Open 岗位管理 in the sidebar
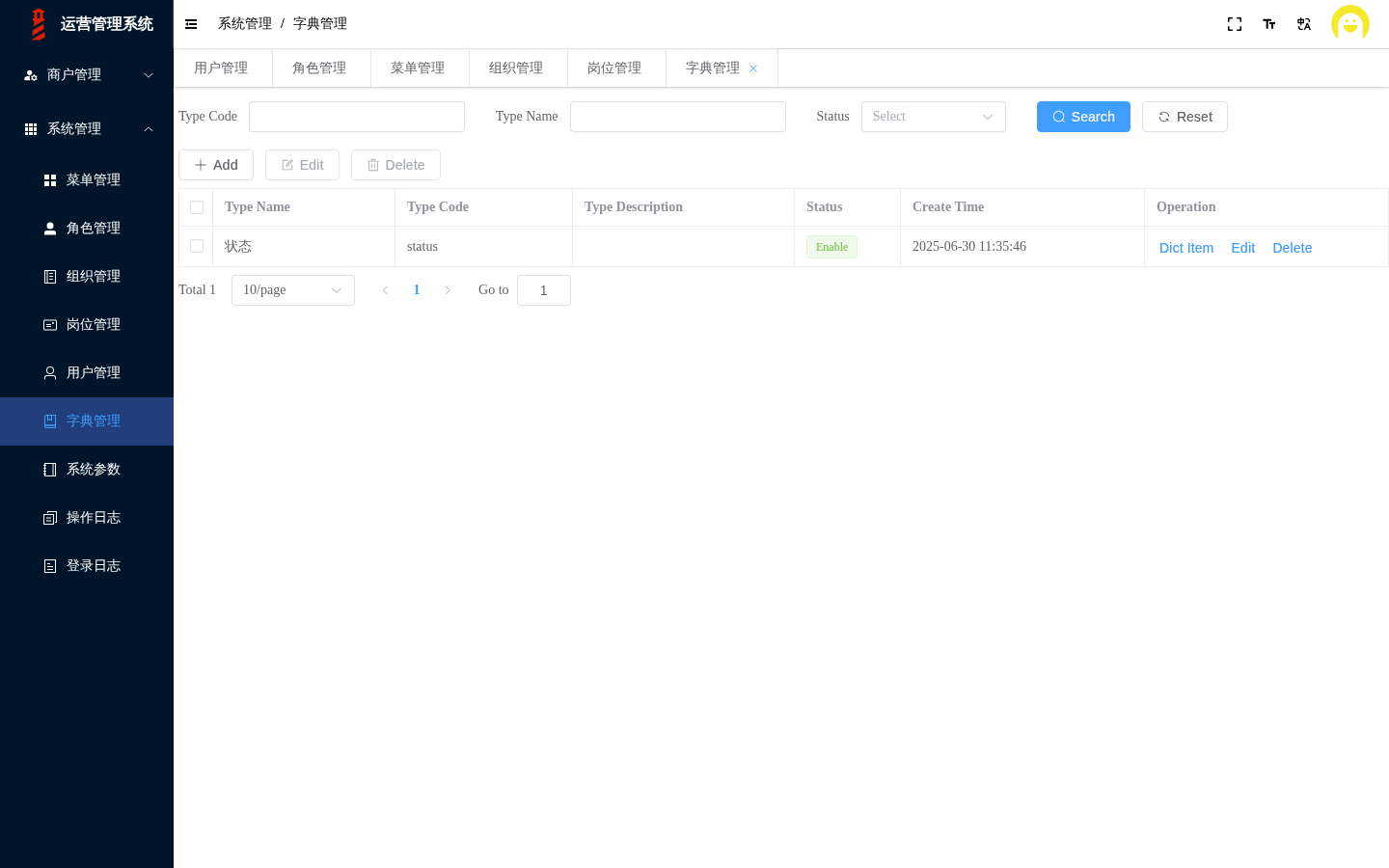 (87, 325)
